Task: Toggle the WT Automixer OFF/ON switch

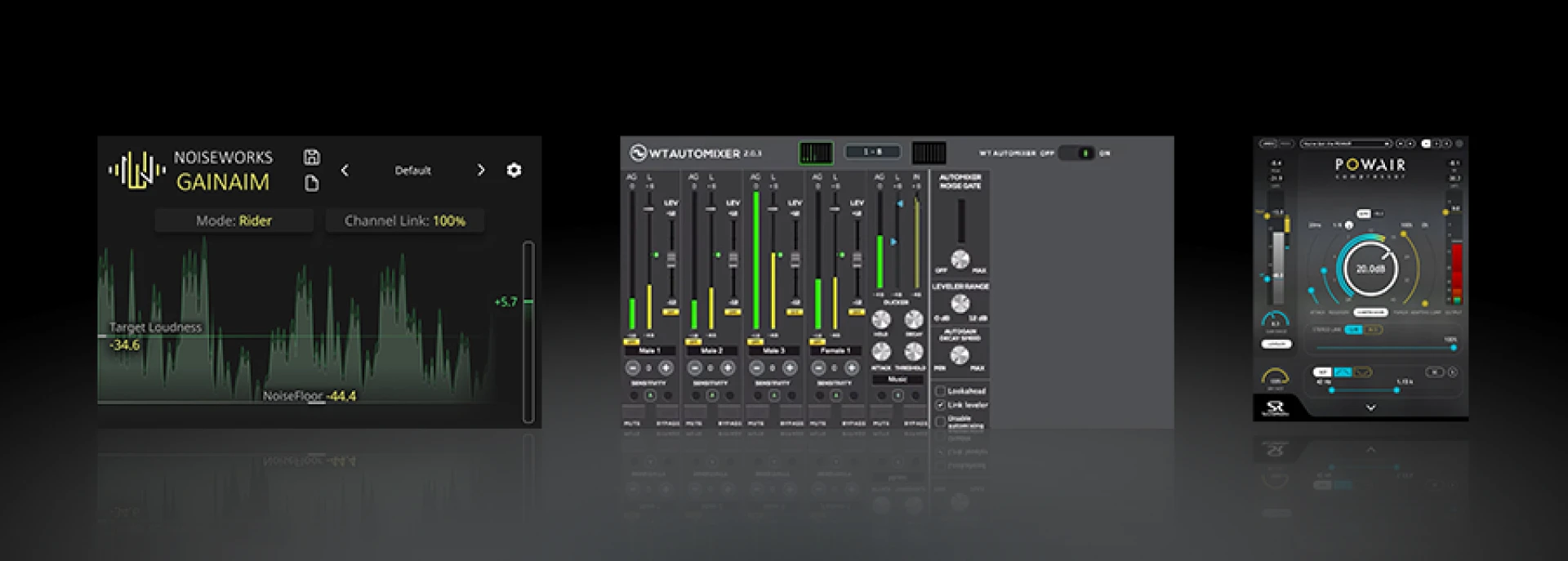Action: click(x=1076, y=153)
